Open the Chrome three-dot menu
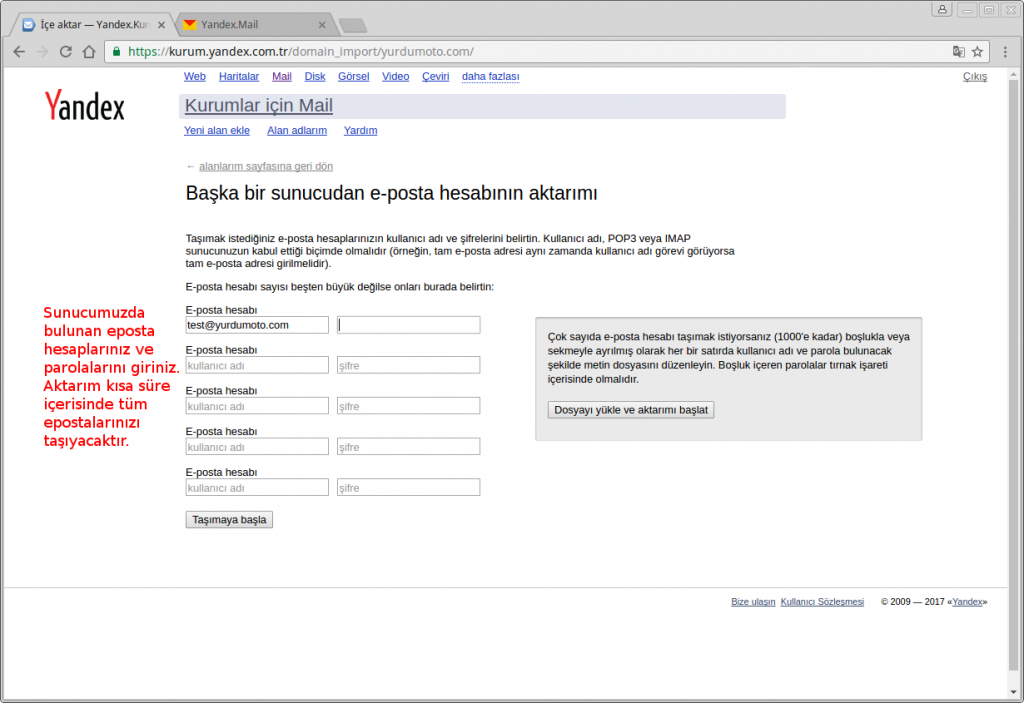Image resolution: width=1024 pixels, height=703 pixels. coord(1005,52)
